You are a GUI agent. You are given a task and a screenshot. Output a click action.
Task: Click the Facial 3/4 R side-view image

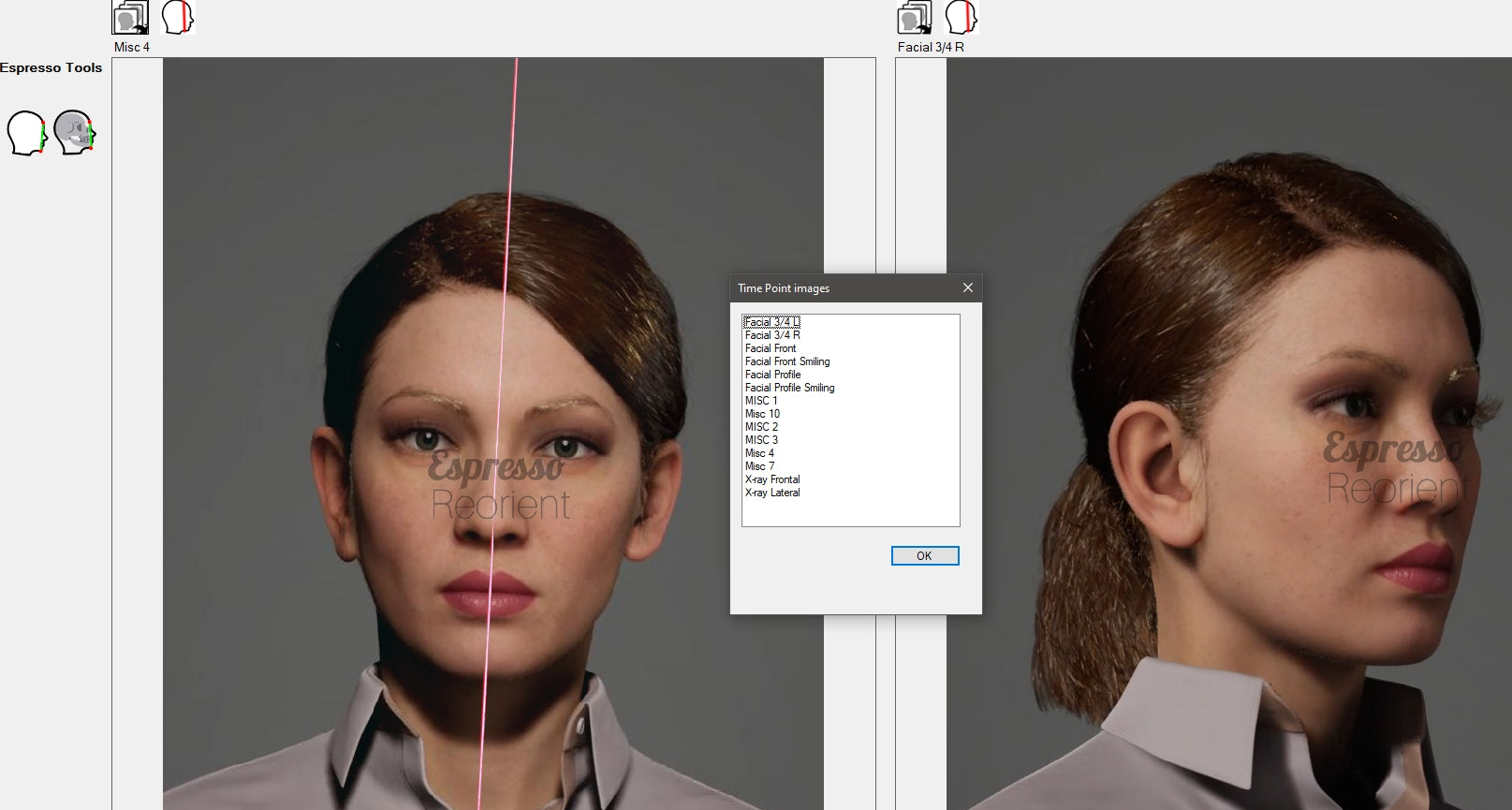1229,434
